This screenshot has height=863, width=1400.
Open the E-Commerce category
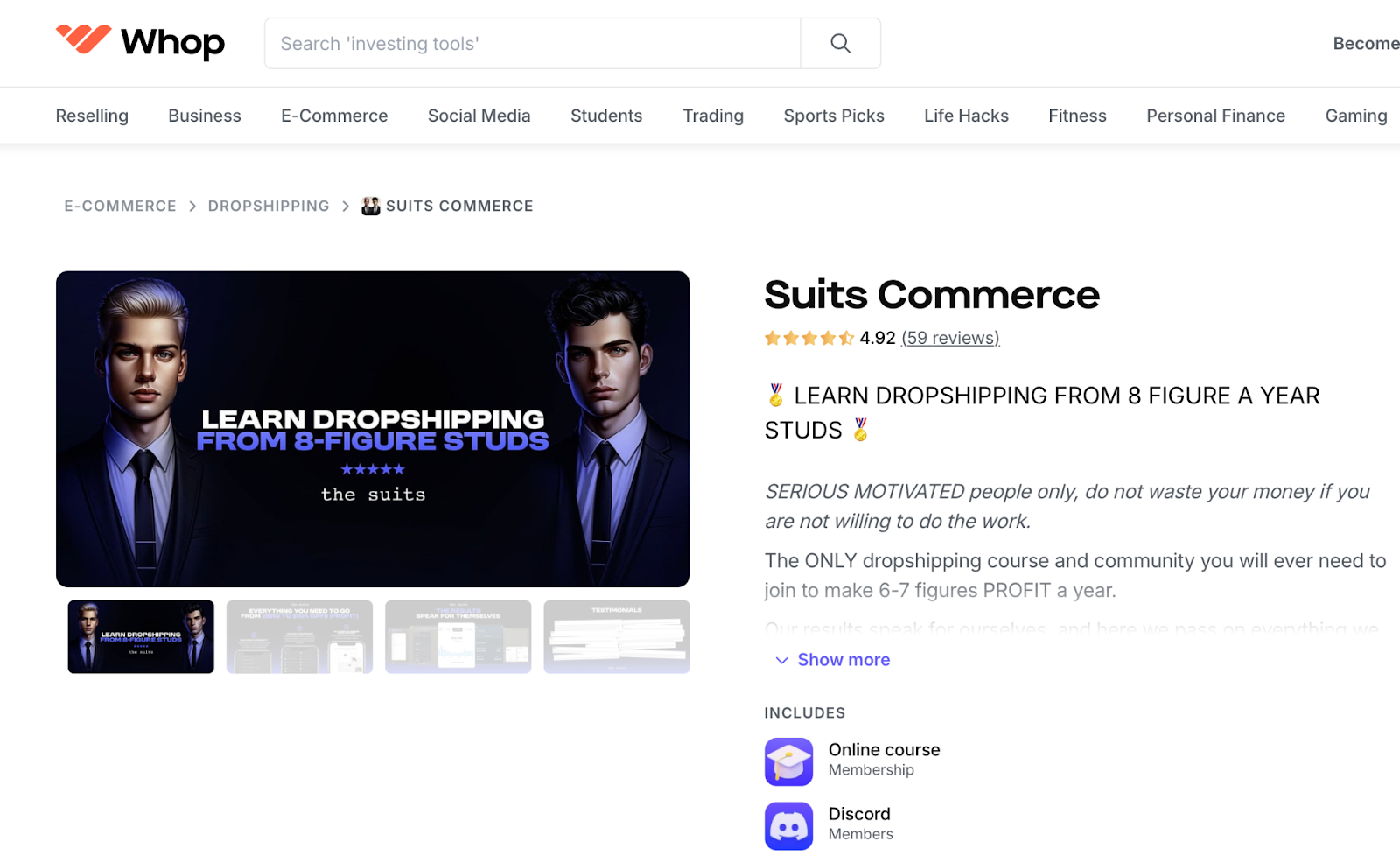[x=334, y=116]
